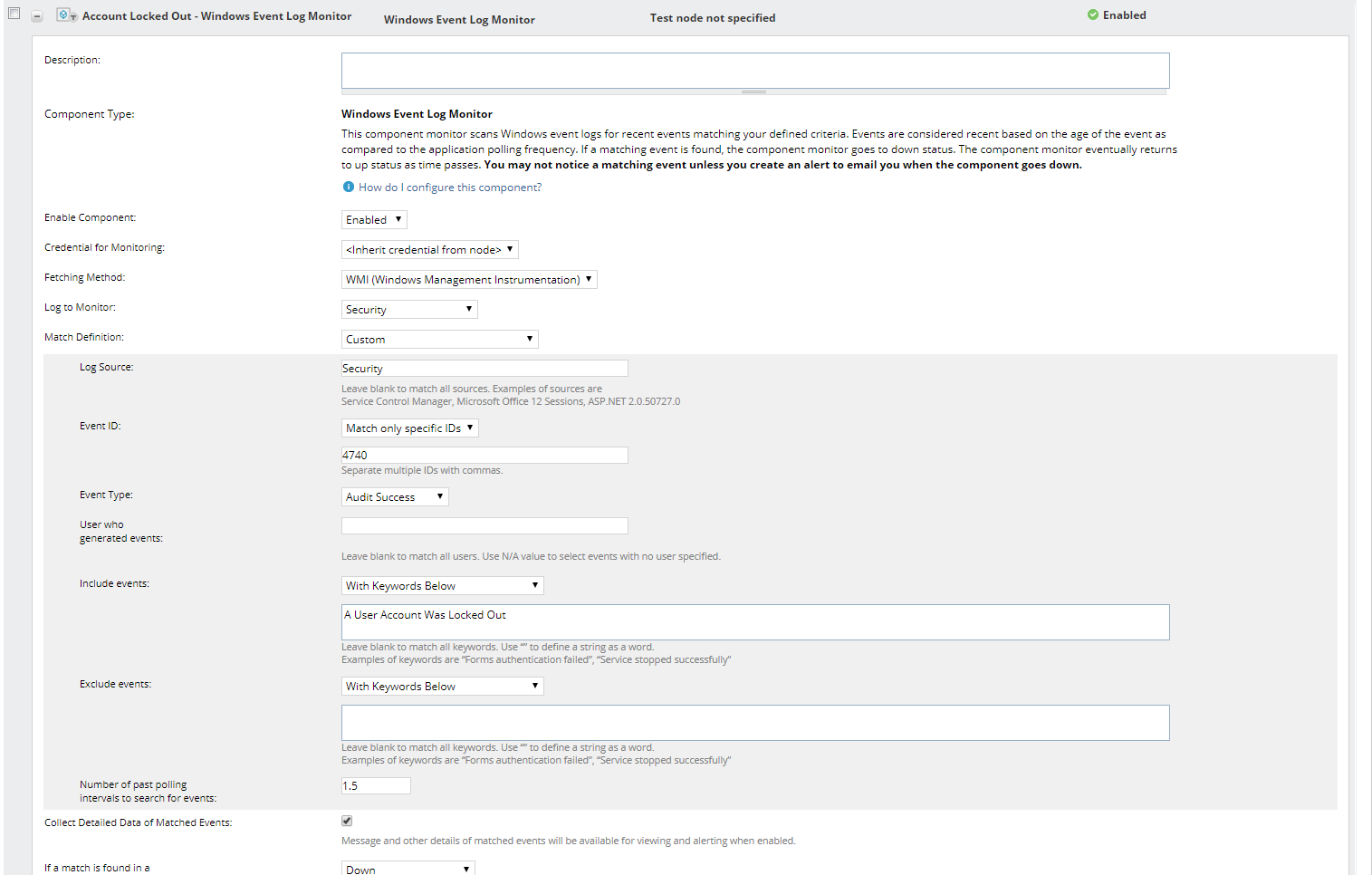Open the Event ID 'Match only specific IDs' dropdown
Screen dimensions: 1372x875
click(410, 428)
